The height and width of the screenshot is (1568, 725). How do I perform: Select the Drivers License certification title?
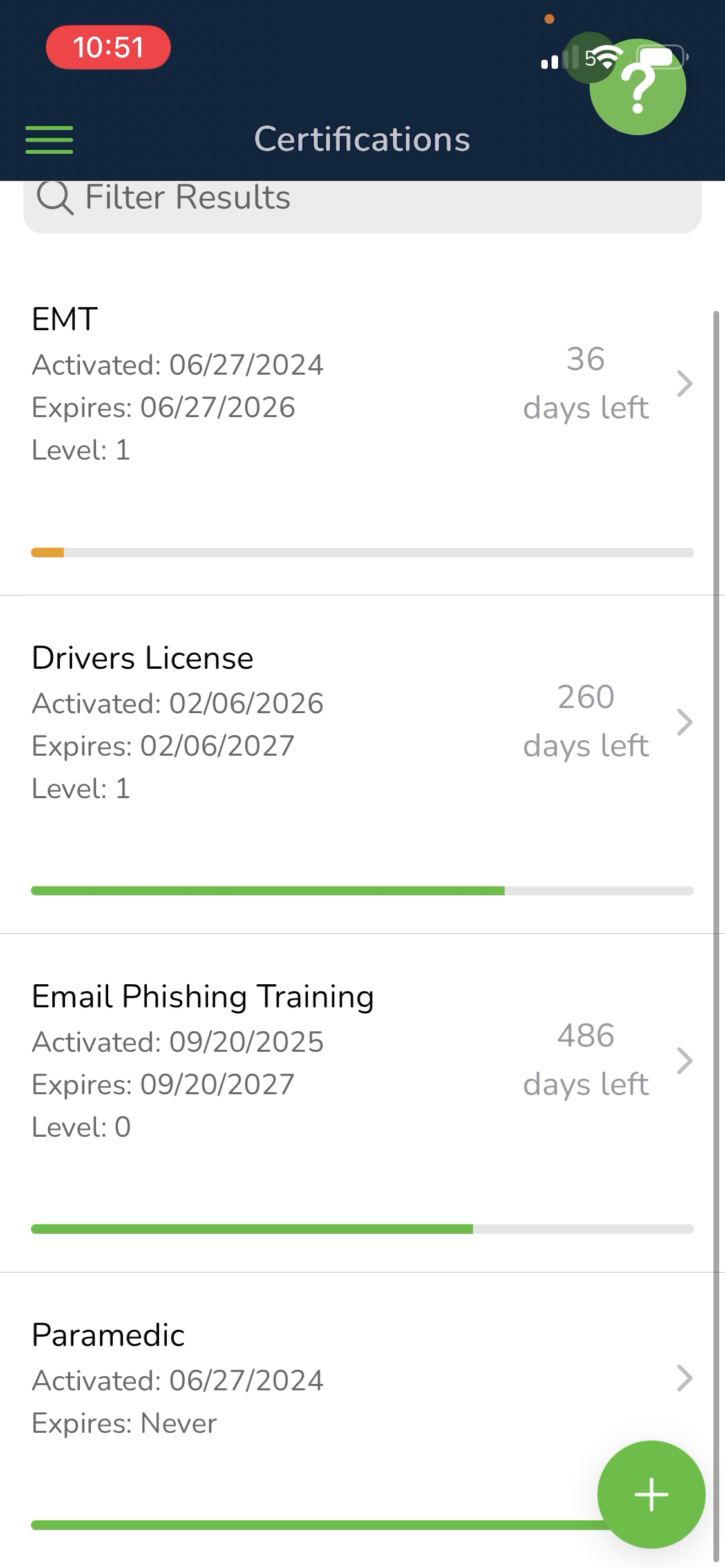coord(143,658)
